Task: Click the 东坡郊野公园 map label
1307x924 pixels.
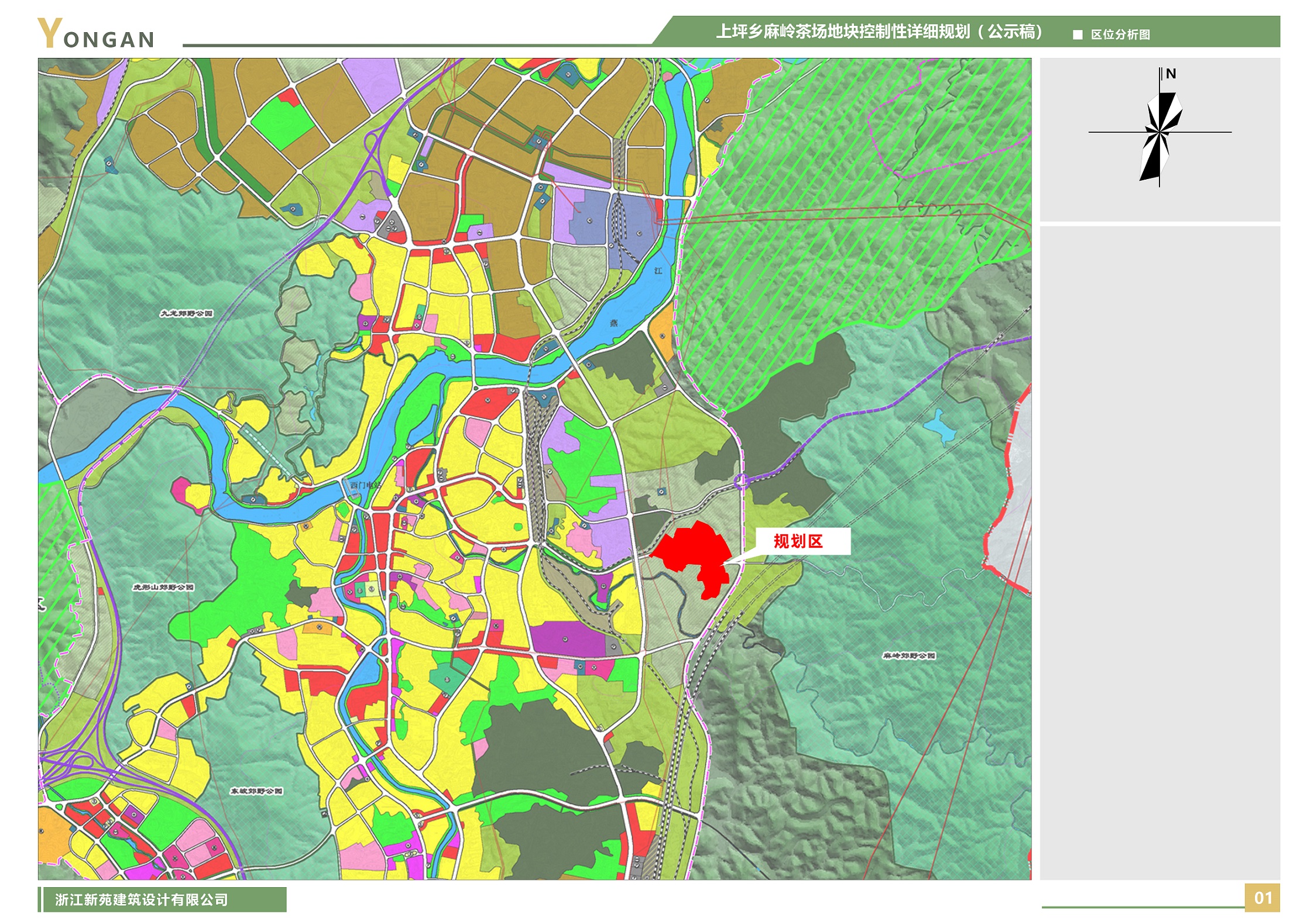Action: pos(256,791)
